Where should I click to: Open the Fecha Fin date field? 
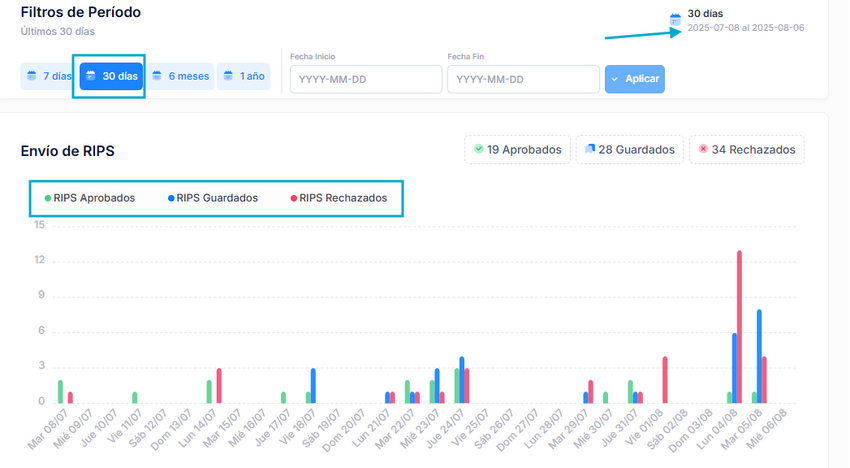(522, 80)
